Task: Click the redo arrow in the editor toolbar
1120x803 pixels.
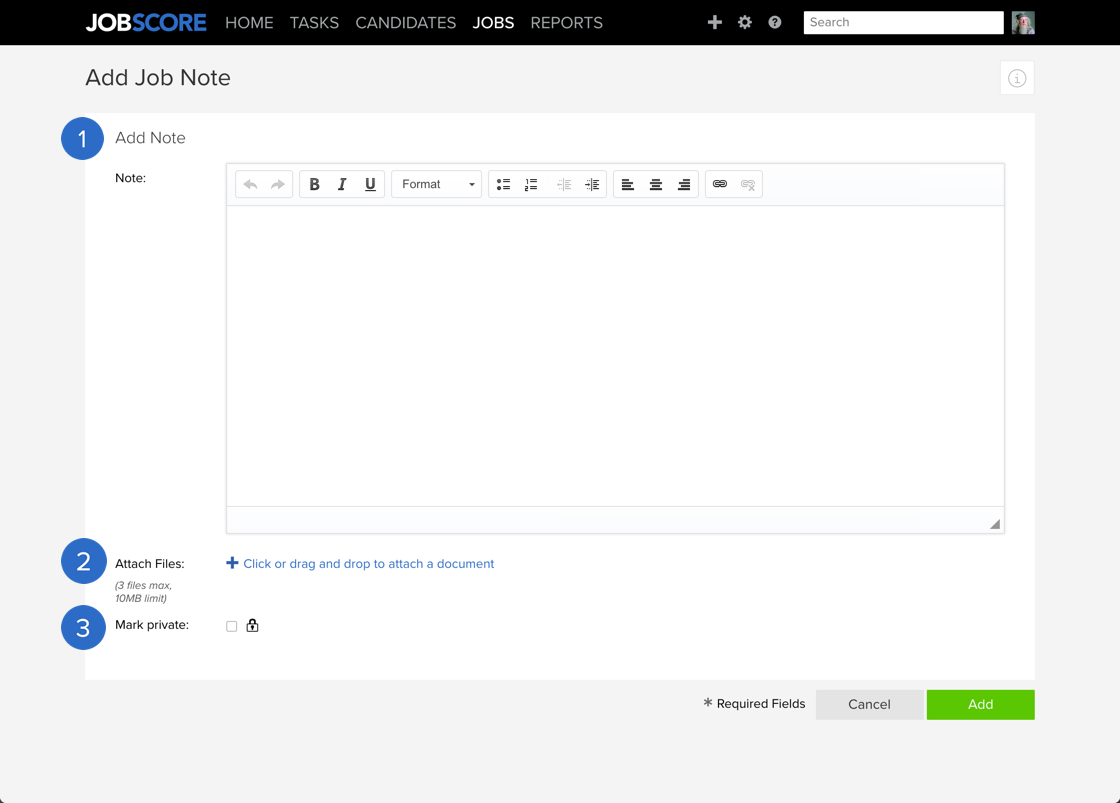Action: (278, 184)
